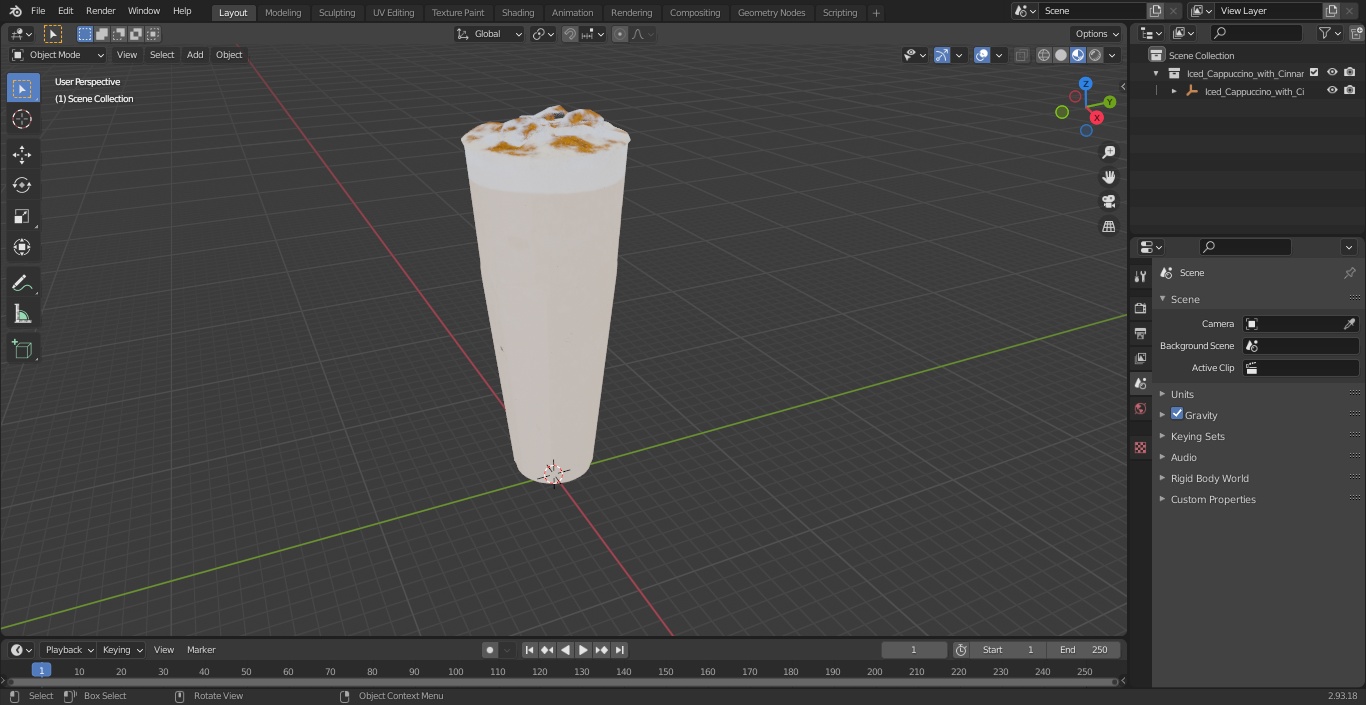Select the Measure tool
Image resolution: width=1366 pixels, height=705 pixels.
click(x=22, y=315)
